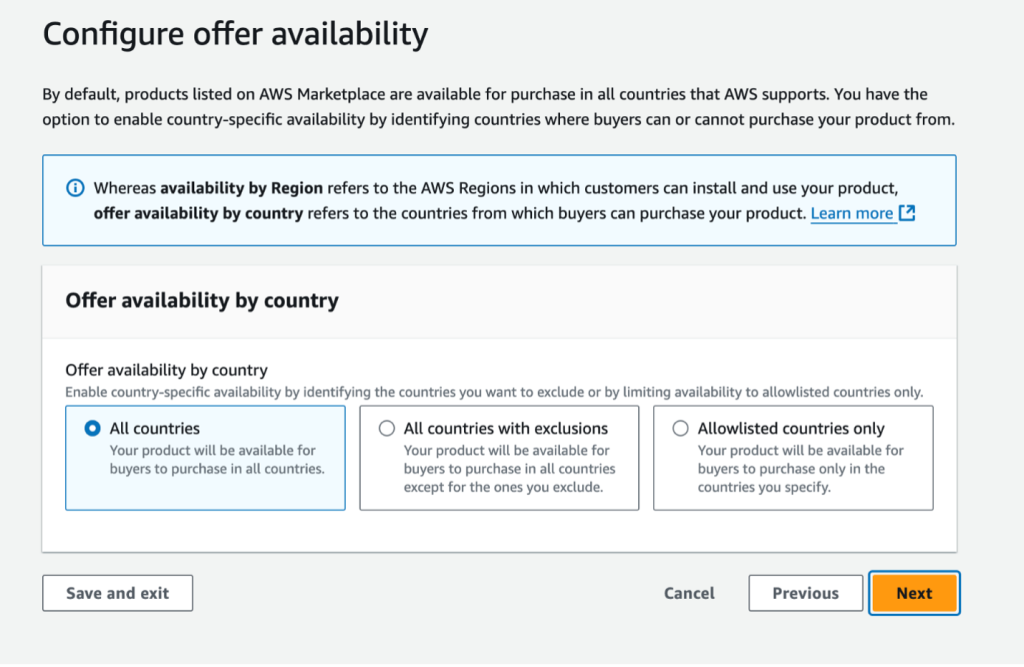Go back using the Previous button
This screenshot has width=1024, height=667.
pyautogui.click(x=805, y=592)
